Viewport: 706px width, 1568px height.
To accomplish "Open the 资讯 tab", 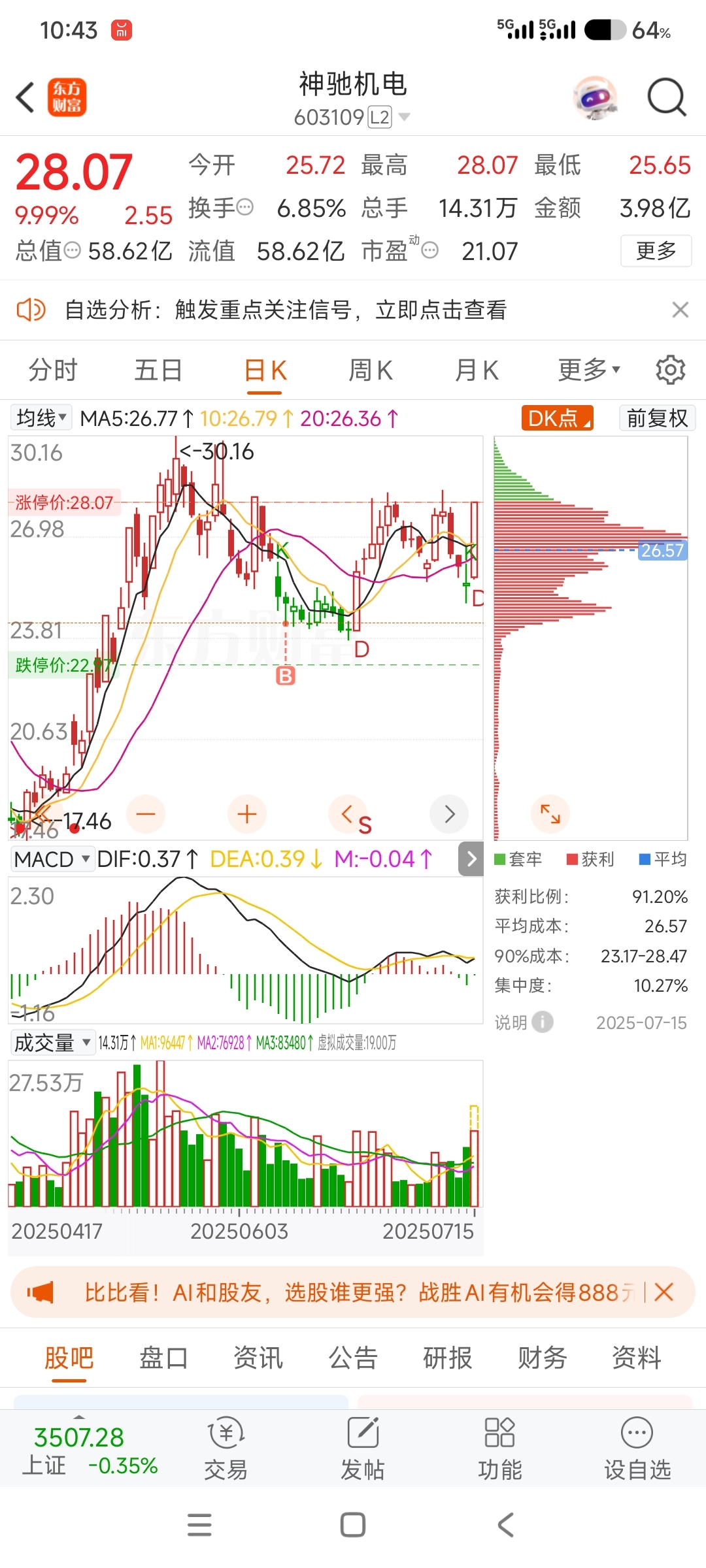I will tap(258, 1358).
